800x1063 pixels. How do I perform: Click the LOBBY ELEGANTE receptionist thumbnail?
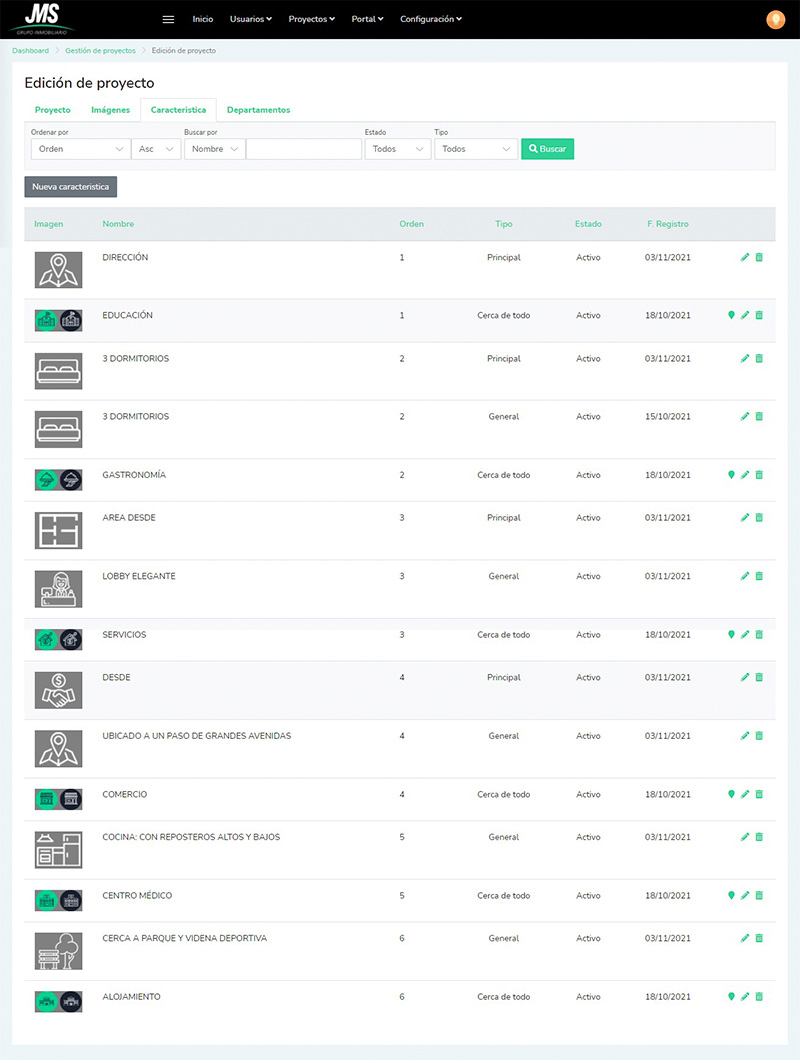58,589
